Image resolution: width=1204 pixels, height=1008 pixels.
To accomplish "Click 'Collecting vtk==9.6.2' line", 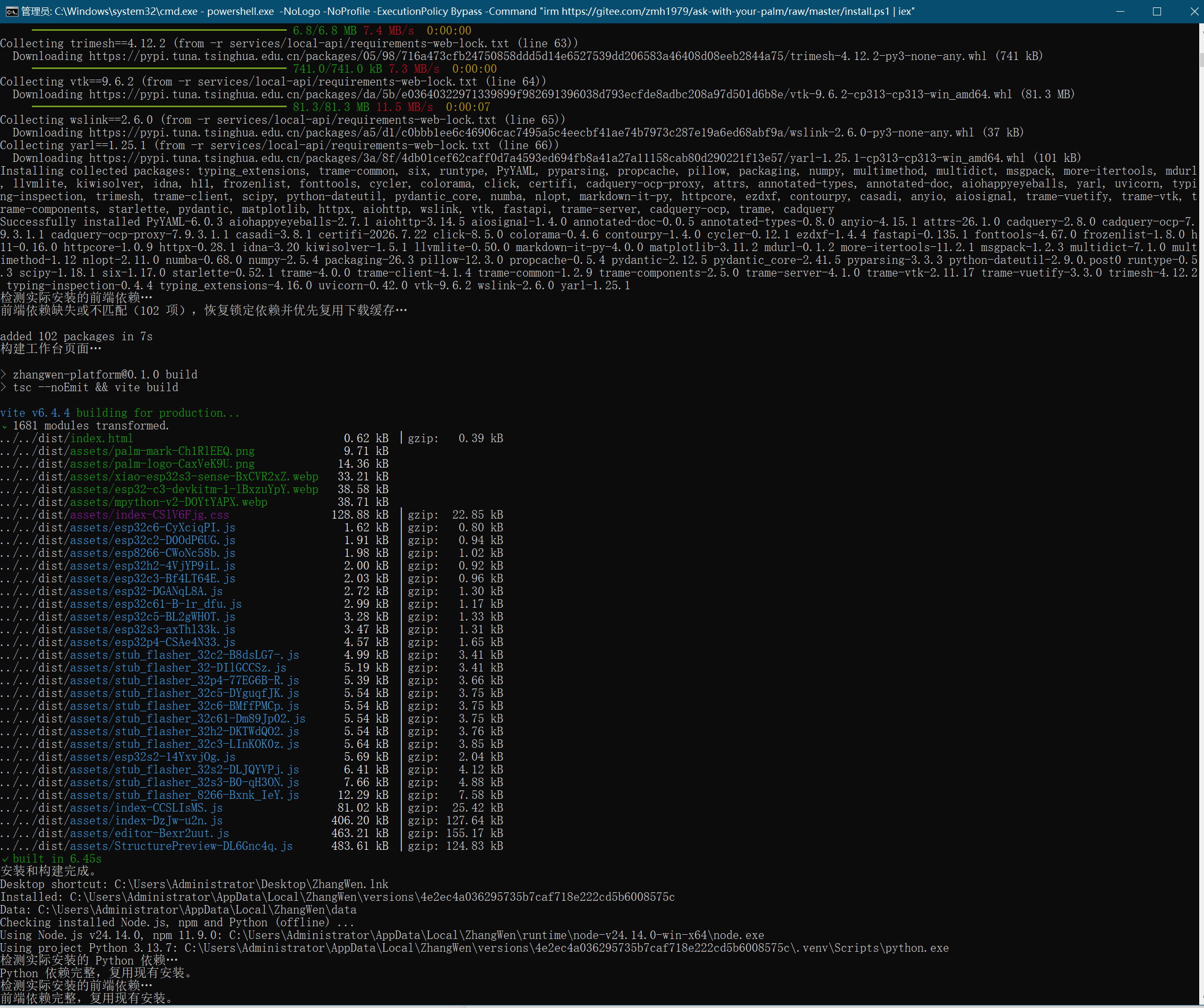I will 273,81.
